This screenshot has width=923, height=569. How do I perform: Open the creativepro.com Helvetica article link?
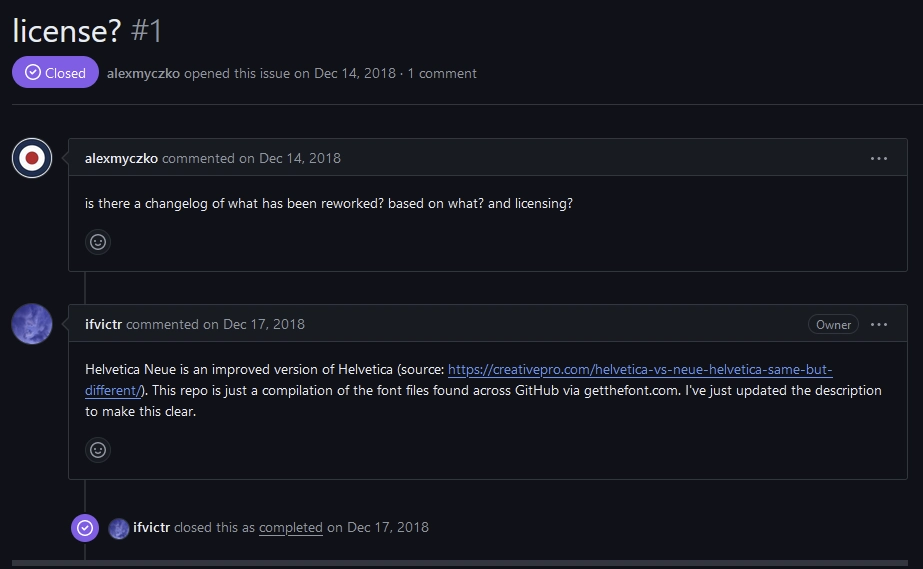(x=640, y=369)
